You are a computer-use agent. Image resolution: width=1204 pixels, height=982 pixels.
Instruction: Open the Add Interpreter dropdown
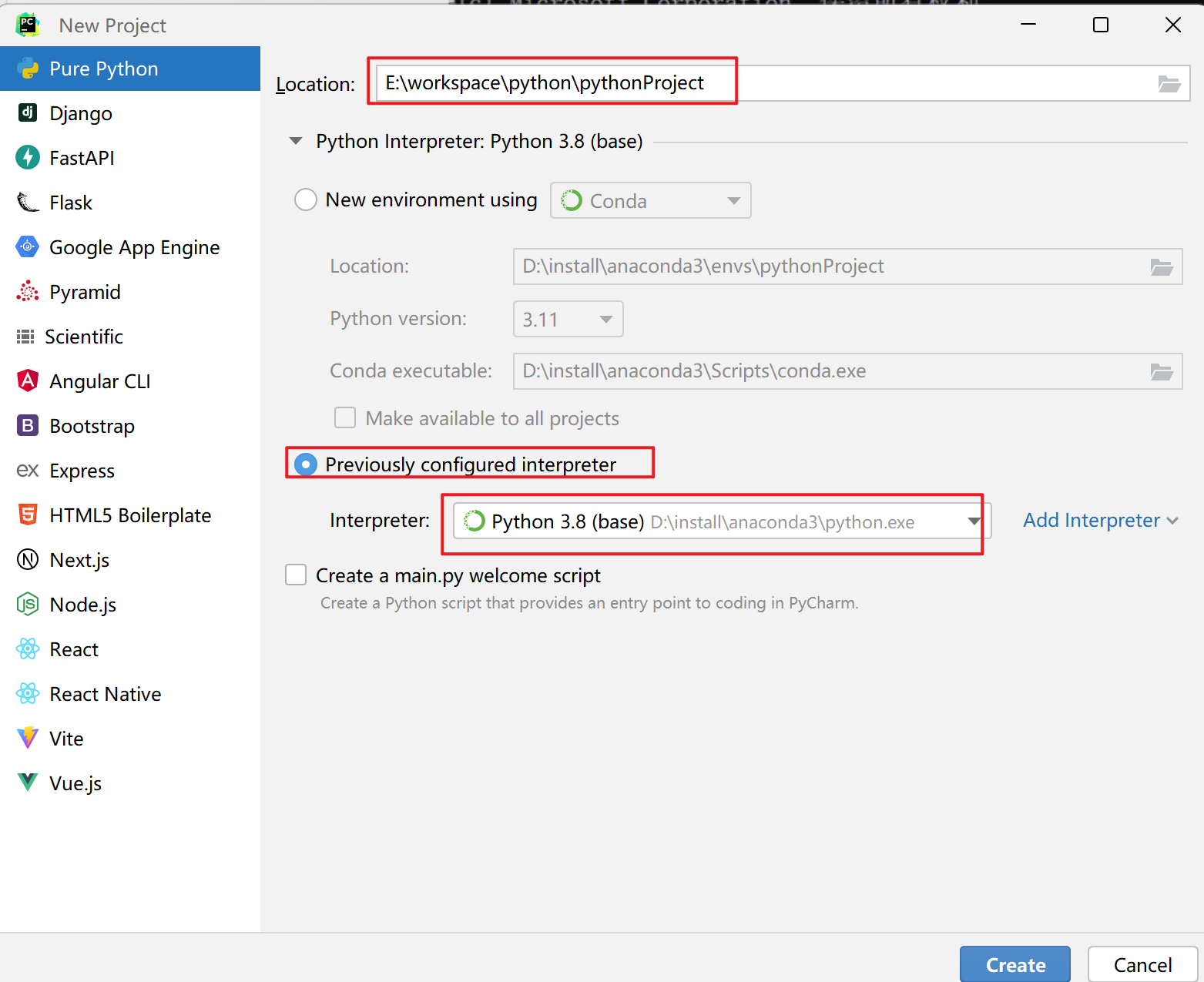tap(1100, 521)
